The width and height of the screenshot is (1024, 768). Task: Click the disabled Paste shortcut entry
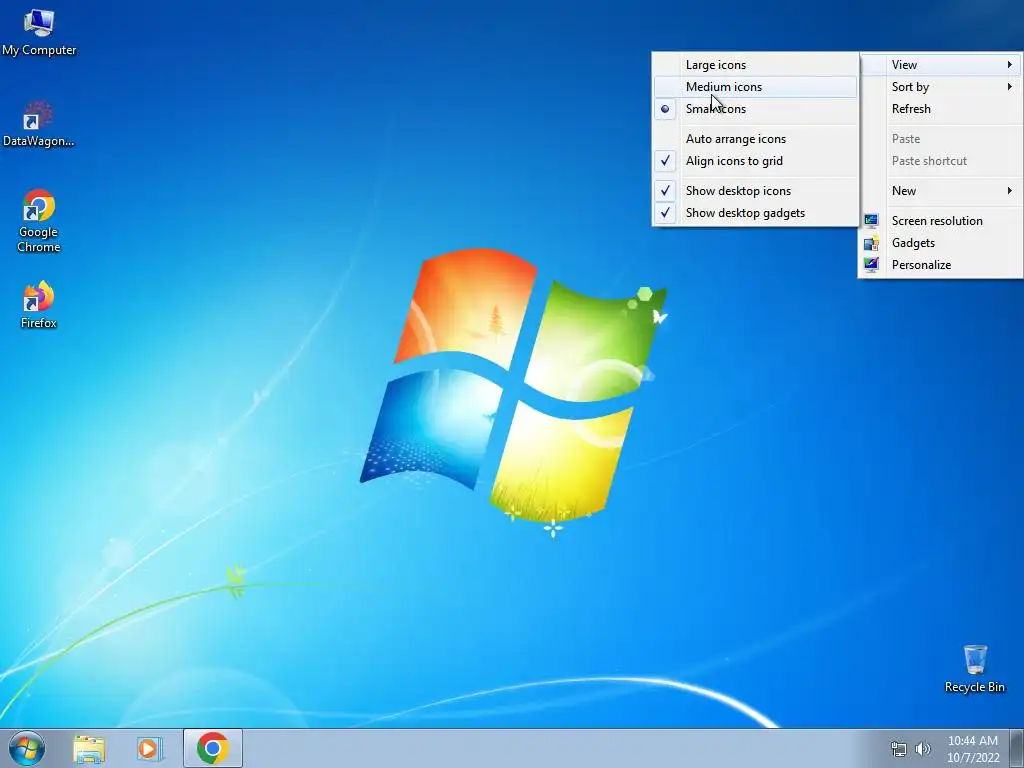(941, 161)
